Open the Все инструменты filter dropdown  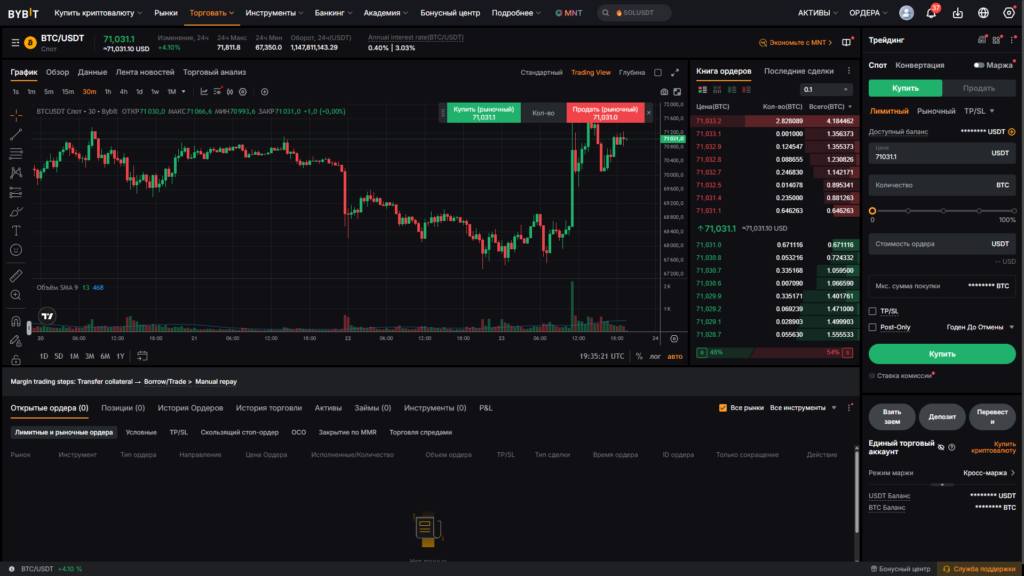804,408
